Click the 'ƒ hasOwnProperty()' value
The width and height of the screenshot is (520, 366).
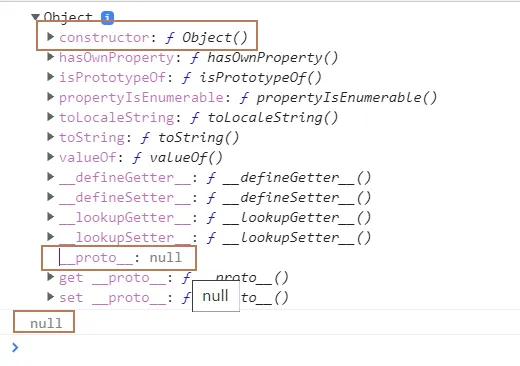pos(264,58)
